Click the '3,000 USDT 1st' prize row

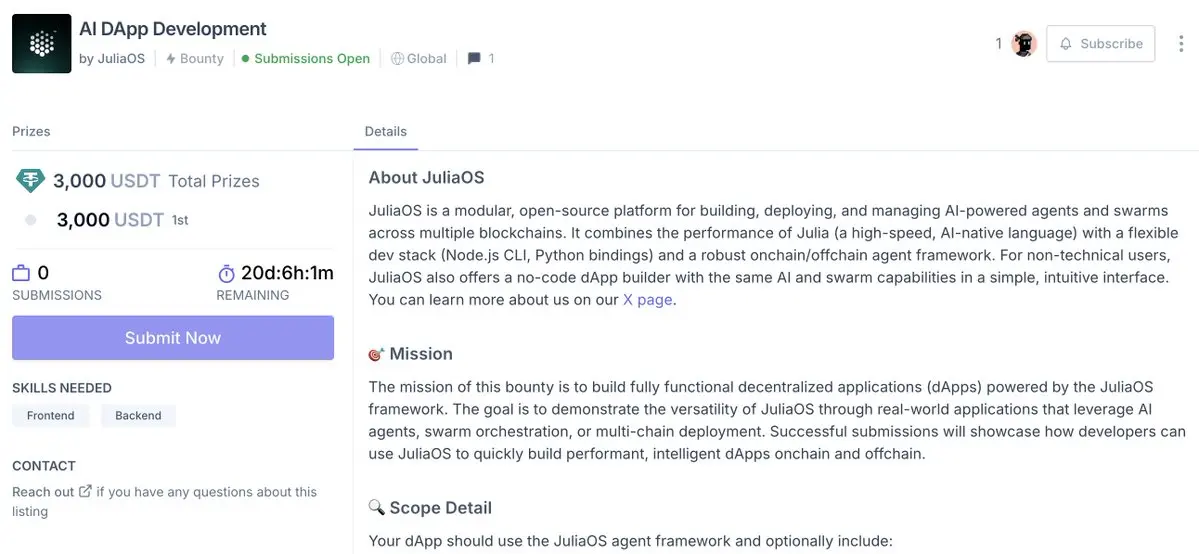122,220
